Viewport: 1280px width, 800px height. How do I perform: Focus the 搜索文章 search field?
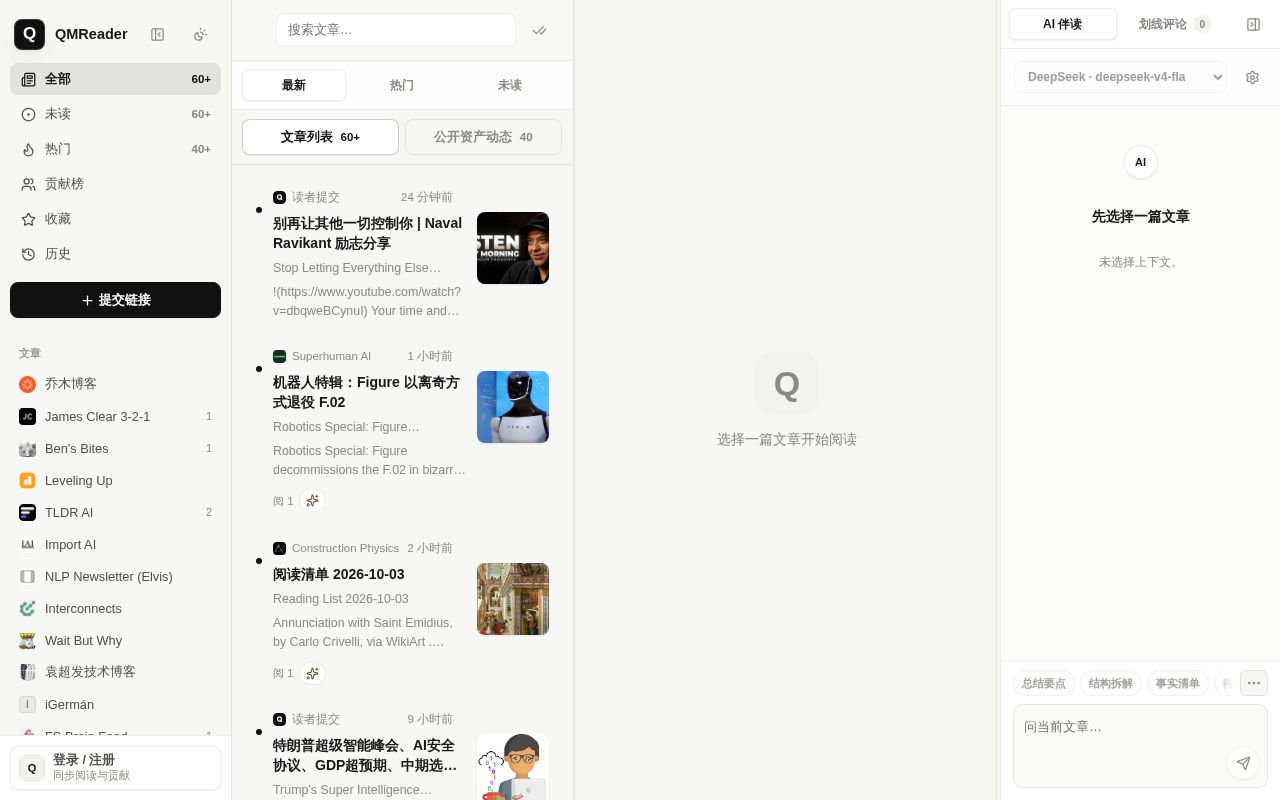pyautogui.click(x=396, y=30)
